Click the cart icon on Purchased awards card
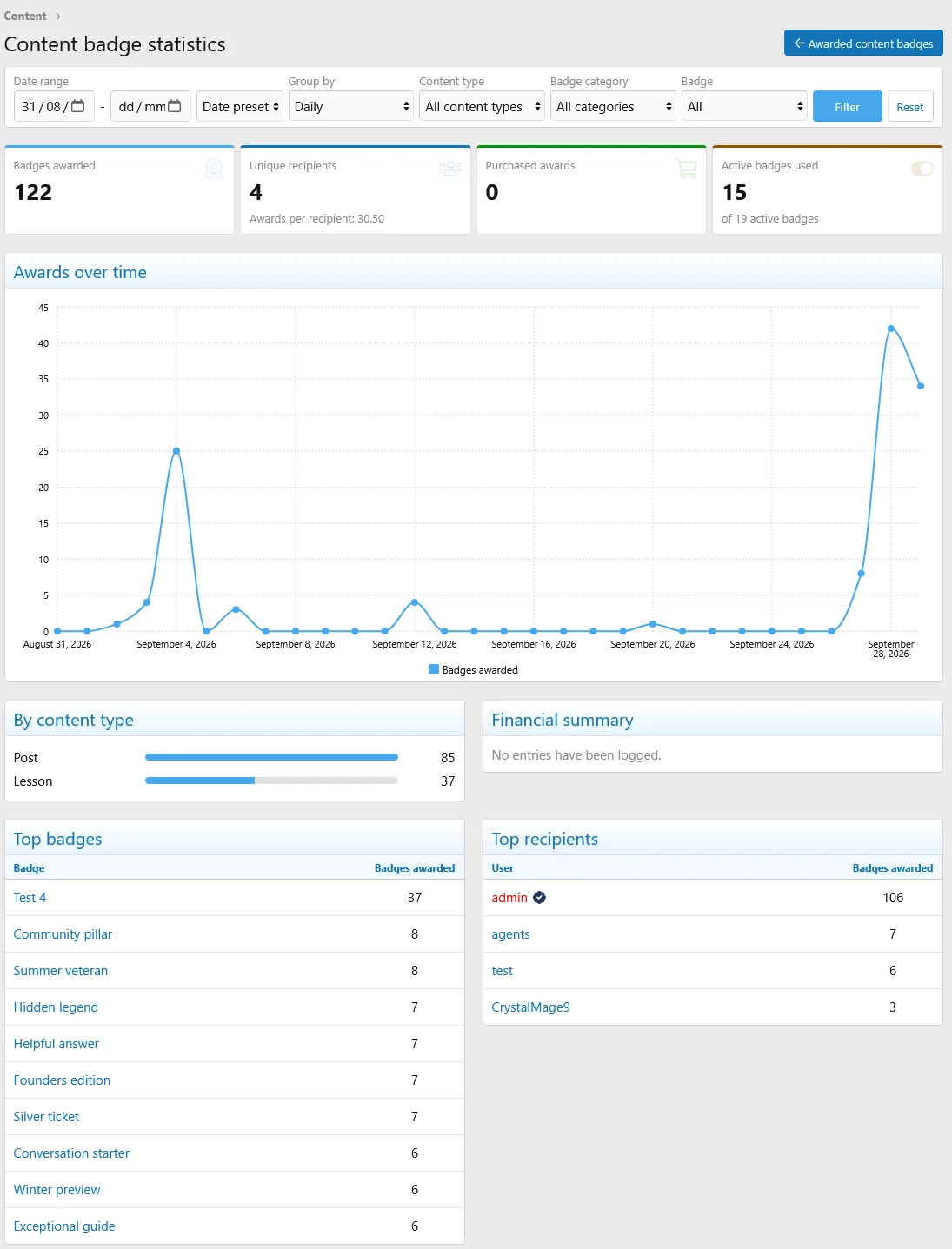This screenshot has height=1249, width=952. [686, 169]
